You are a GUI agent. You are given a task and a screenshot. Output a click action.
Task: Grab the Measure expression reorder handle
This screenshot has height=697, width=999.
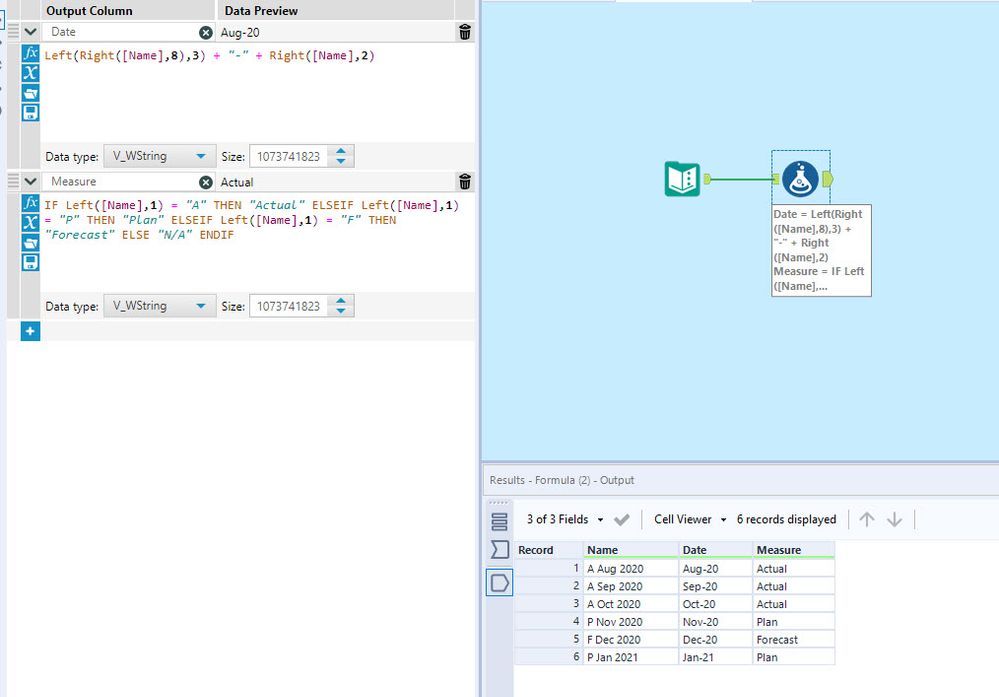(x=13, y=181)
